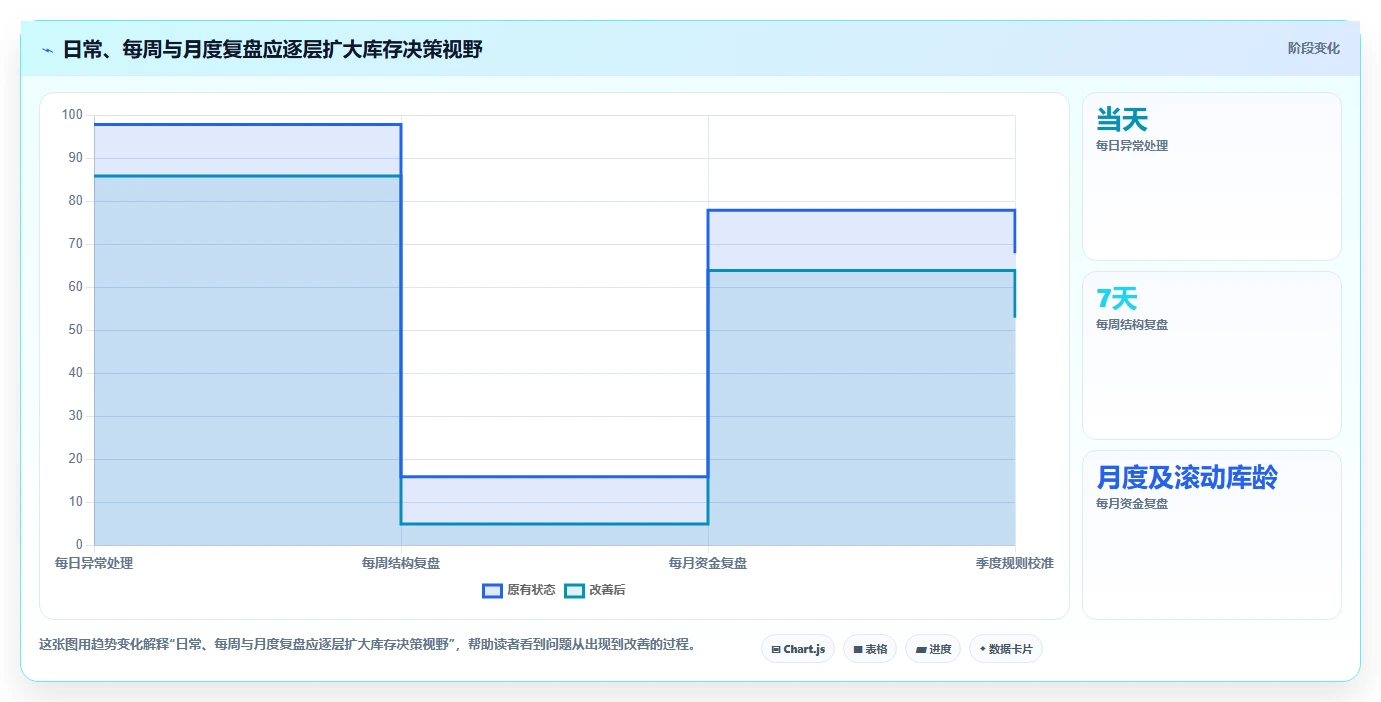Select the Chart.js tag pill
This screenshot has width=1381, height=702.
point(798,649)
